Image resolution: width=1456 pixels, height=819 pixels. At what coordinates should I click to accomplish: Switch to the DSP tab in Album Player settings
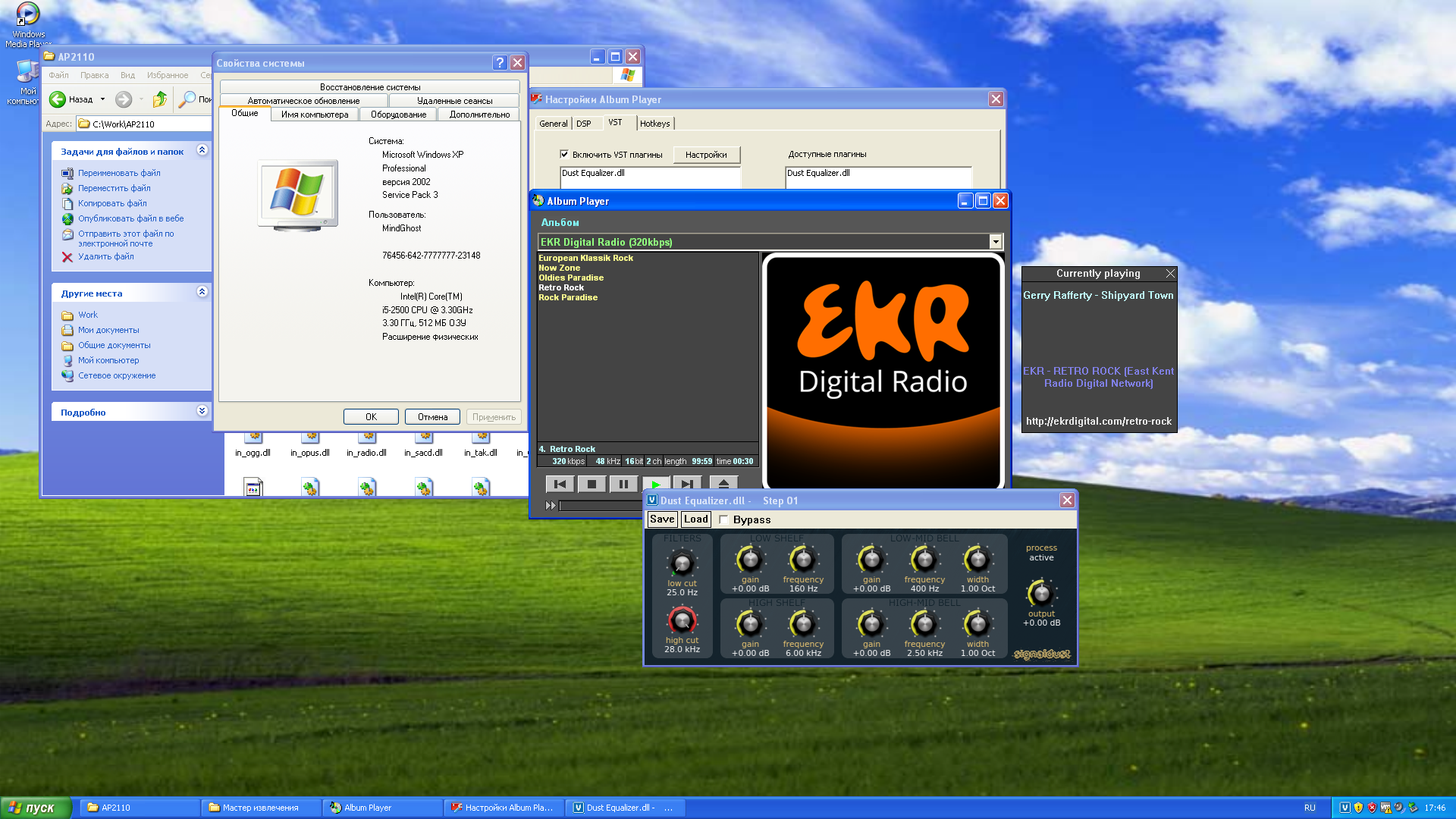coord(583,124)
